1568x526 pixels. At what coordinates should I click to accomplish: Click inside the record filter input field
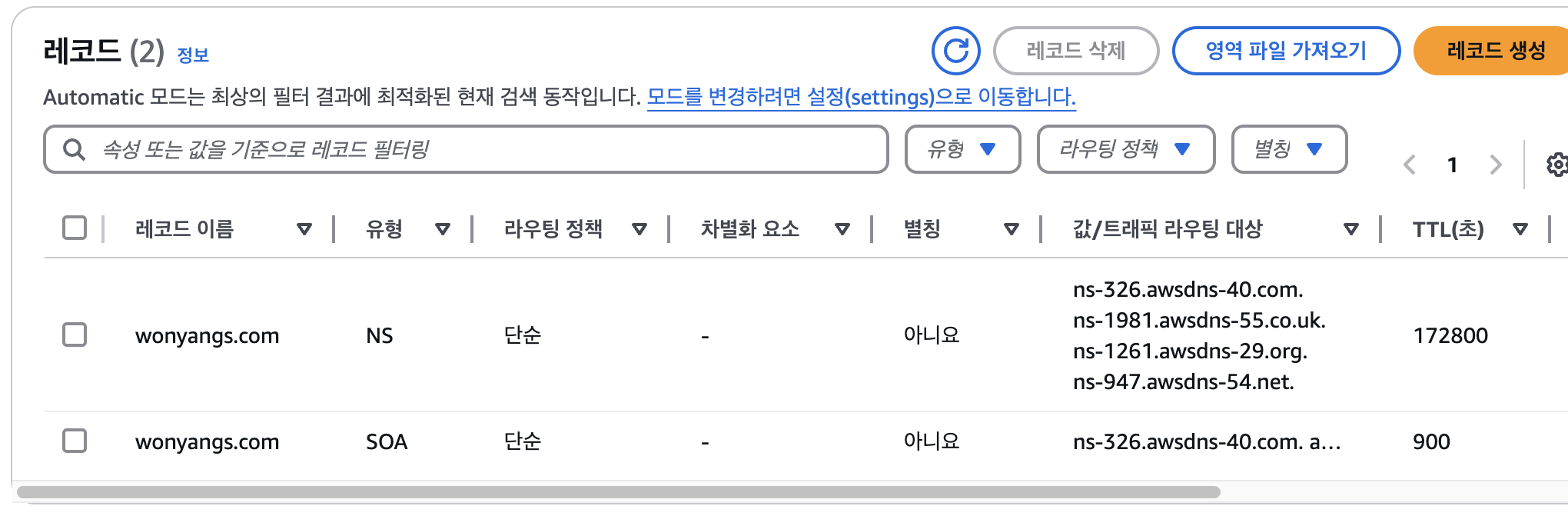point(461,148)
